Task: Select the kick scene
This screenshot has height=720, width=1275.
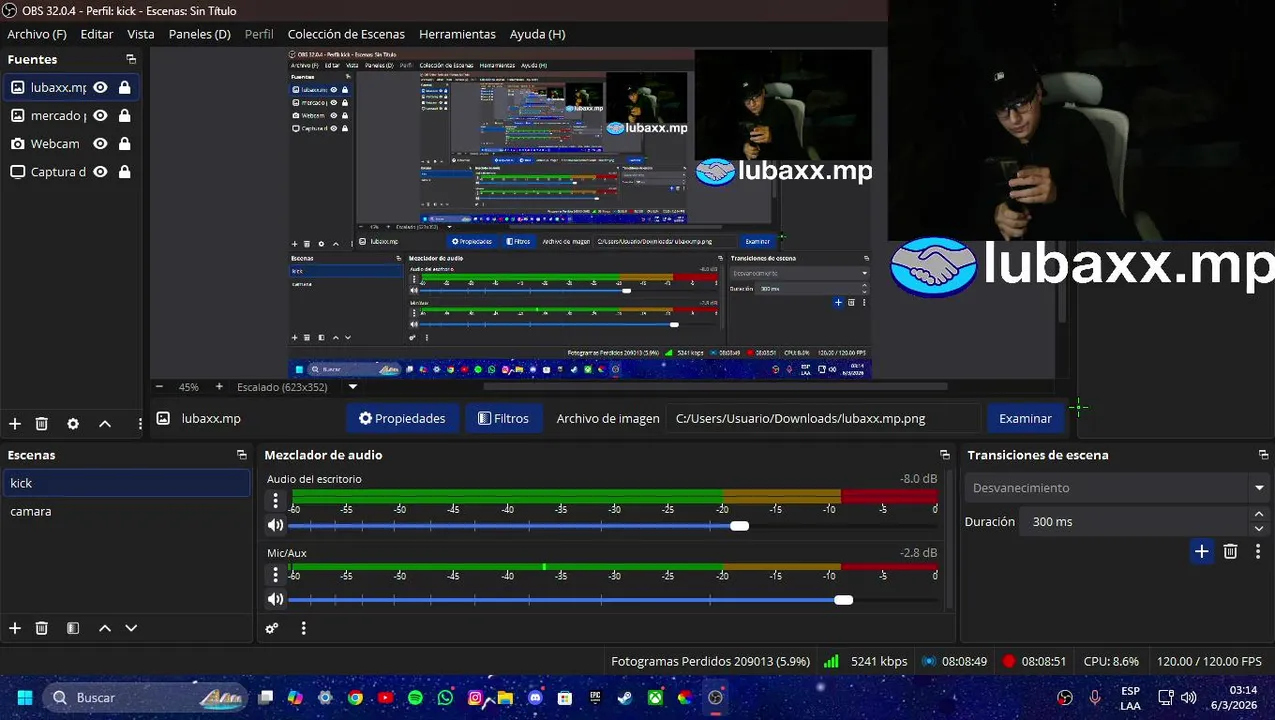Action: 126,483
